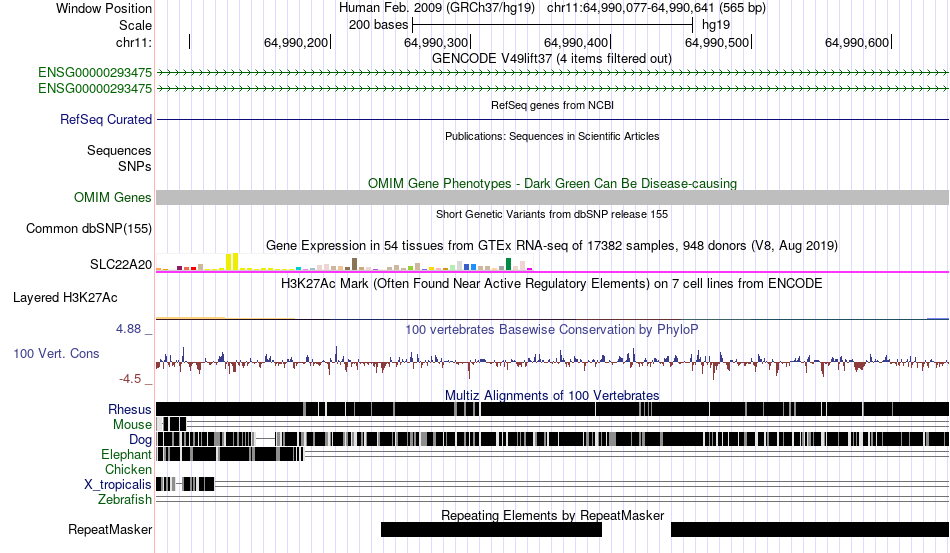The width and height of the screenshot is (950, 553).
Task: Click the RepeatMasker track label
Action: 110,529
